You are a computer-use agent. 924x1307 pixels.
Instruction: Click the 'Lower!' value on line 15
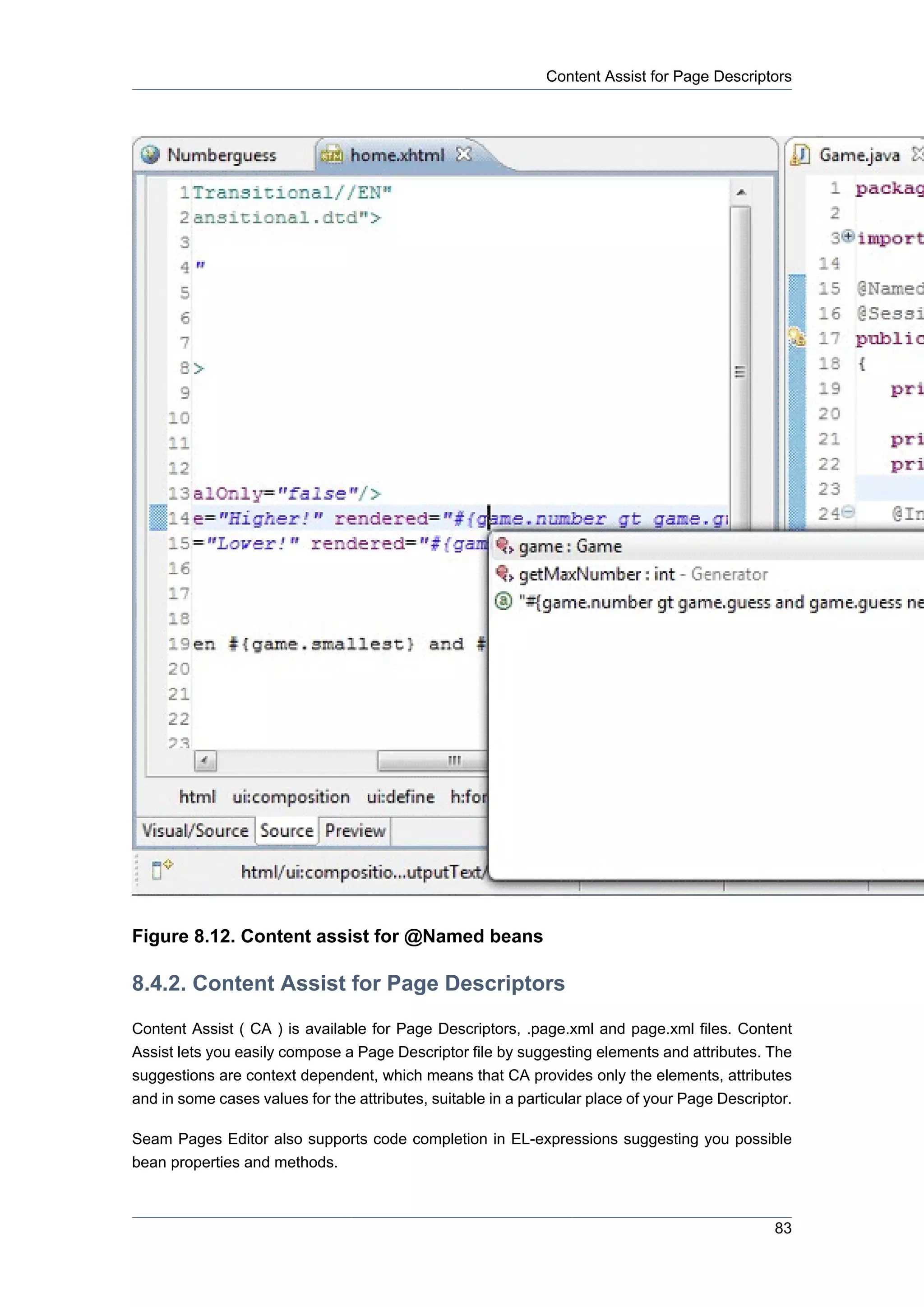[252, 544]
